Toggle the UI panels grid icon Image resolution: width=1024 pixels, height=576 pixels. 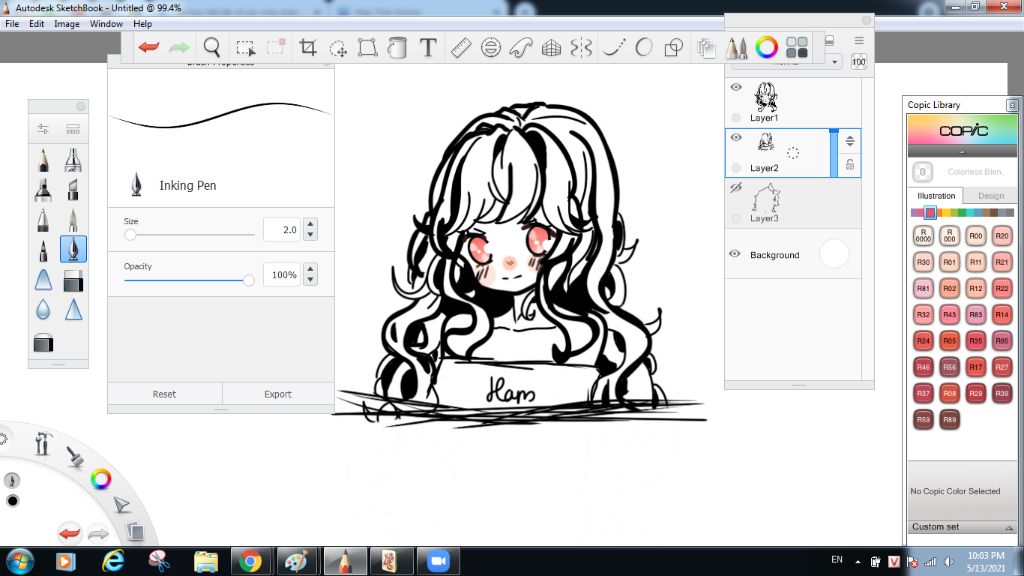(x=797, y=47)
